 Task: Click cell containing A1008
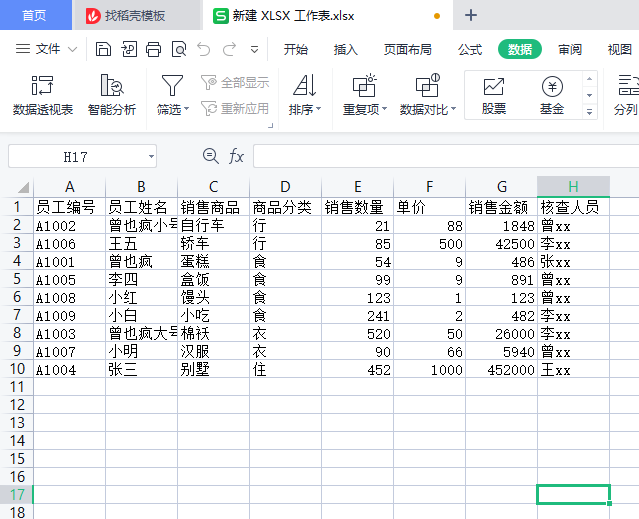point(69,297)
